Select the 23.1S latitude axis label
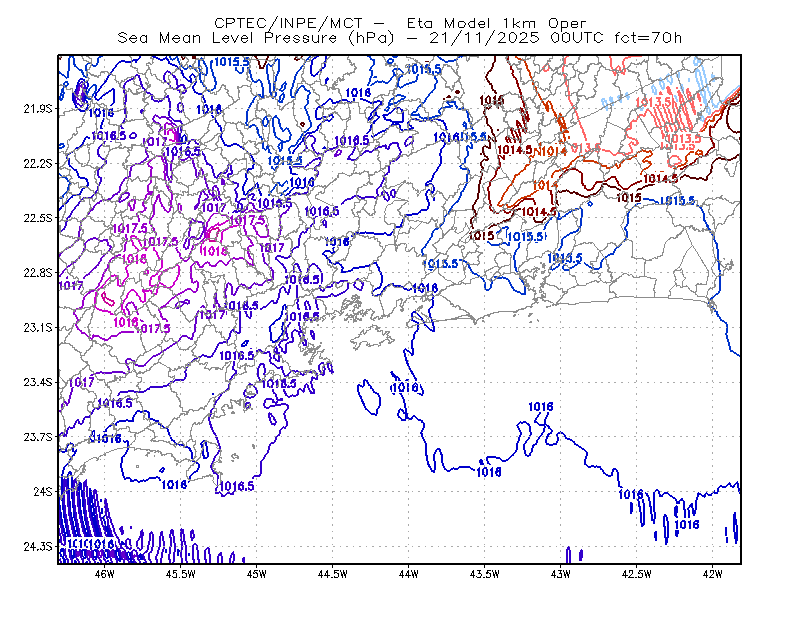The image size is (800, 618). [x=38, y=328]
